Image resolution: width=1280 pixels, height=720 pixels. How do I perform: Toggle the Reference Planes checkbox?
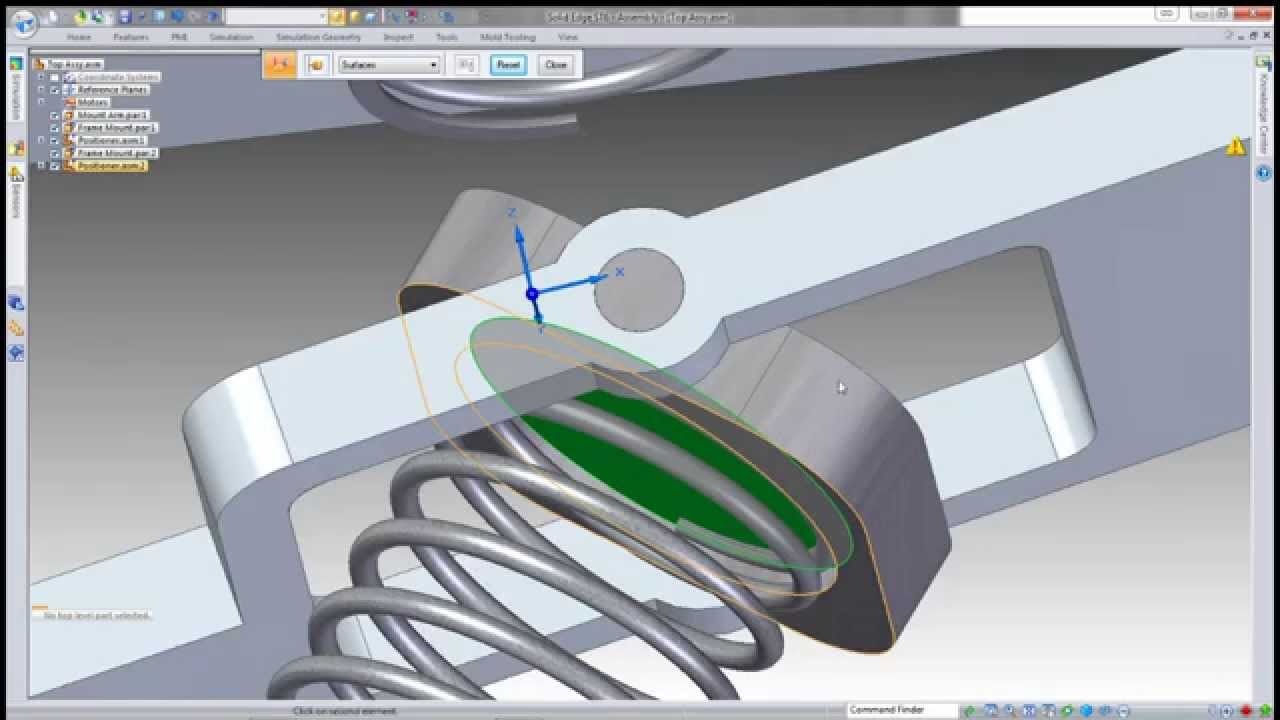click(55, 90)
